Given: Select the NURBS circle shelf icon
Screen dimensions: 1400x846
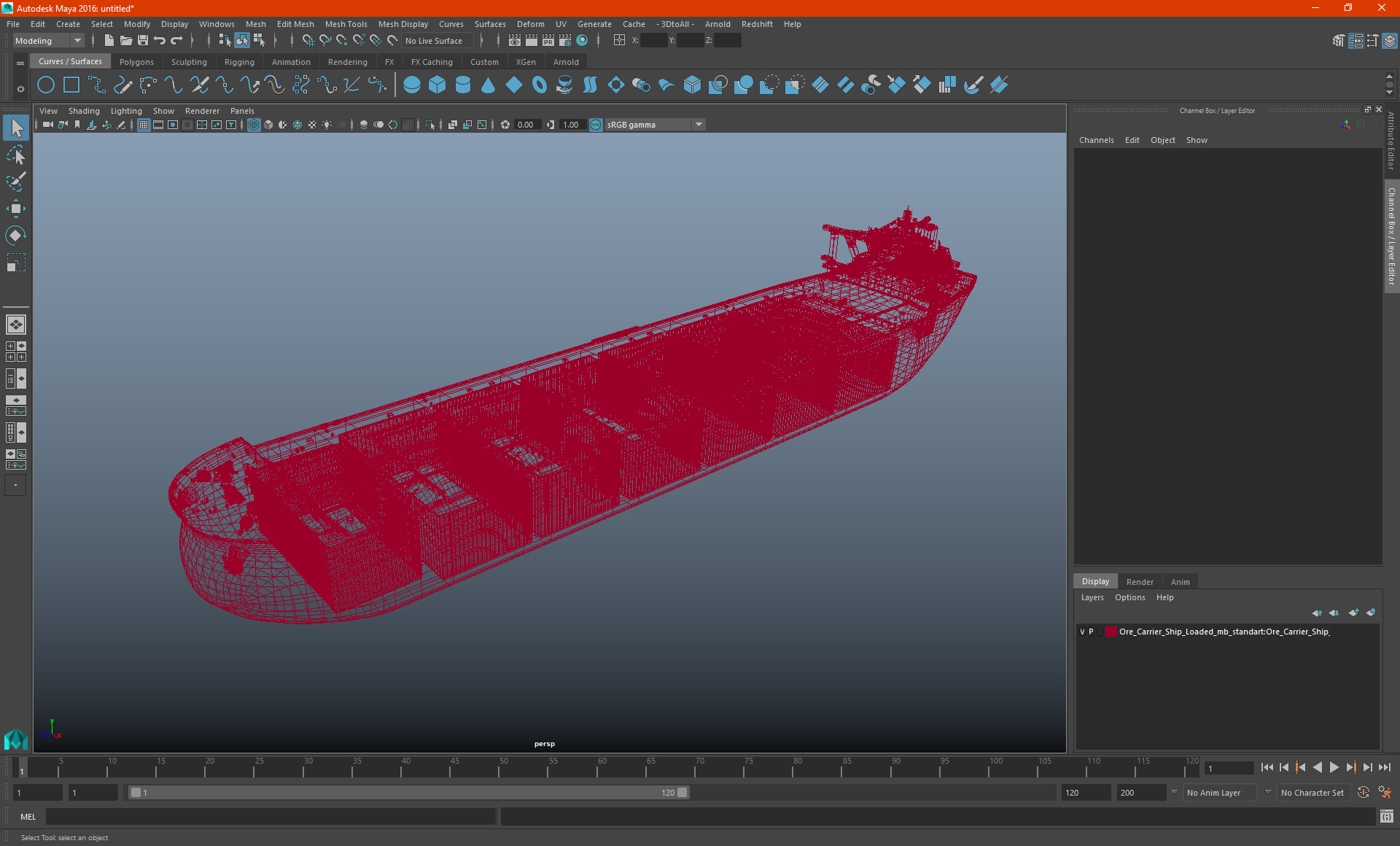Looking at the screenshot, I should click(x=46, y=85).
